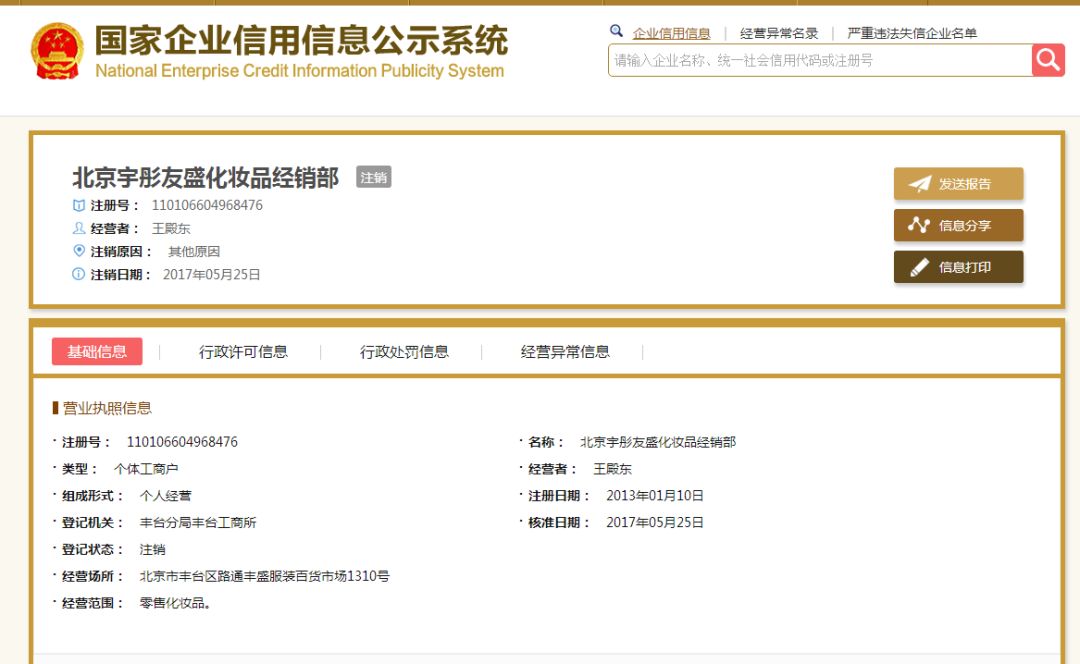Screen dimensions: 1080x664
Task: Click the magnifying glass search icon
Action: (1048, 60)
